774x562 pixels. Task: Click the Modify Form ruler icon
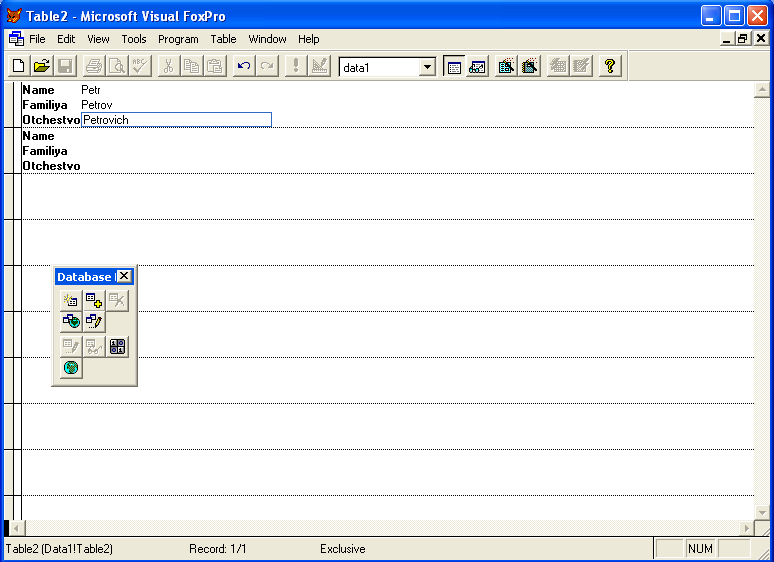click(x=319, y=66)
